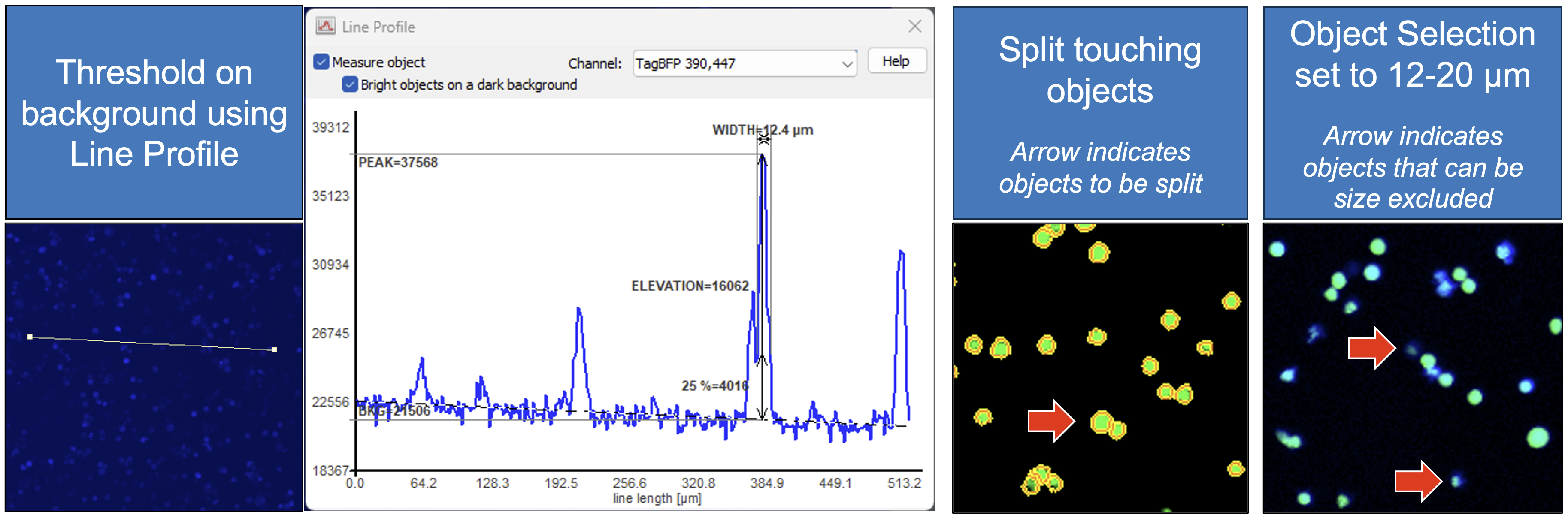
Task: Click the Line Profile window title icon
Action: click(326, 26)
